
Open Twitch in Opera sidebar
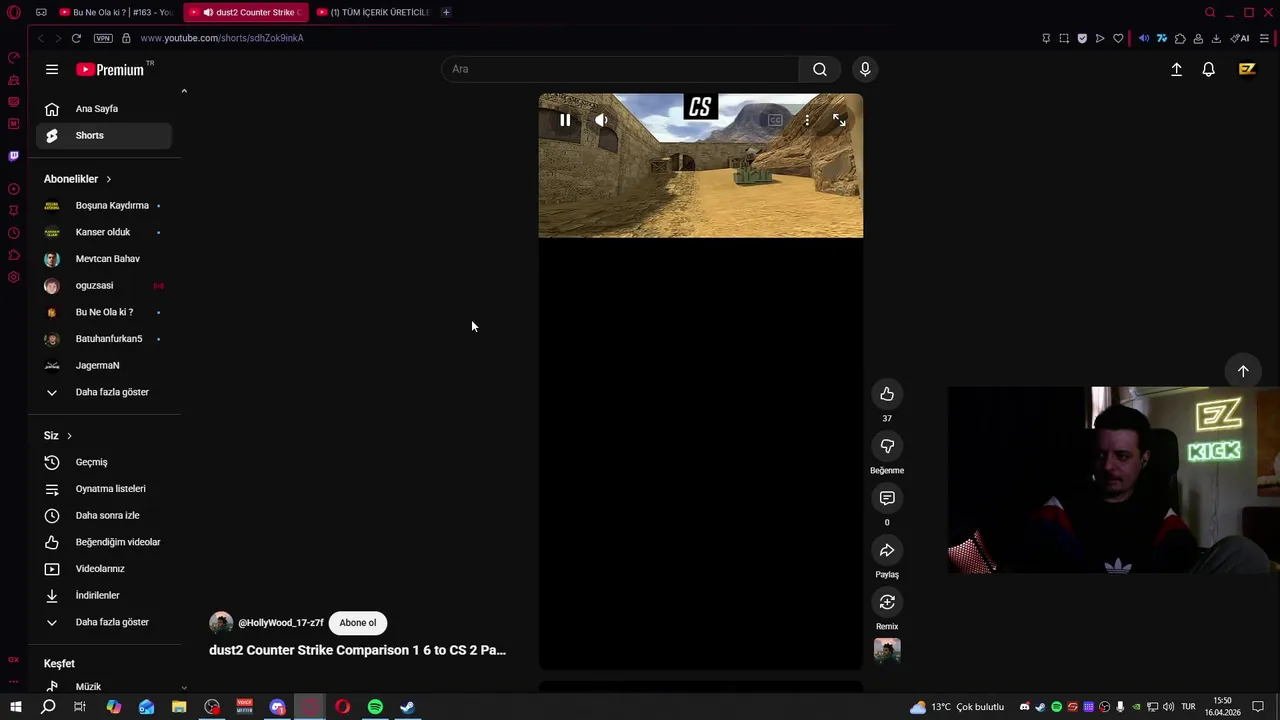(x=13, y=156)
